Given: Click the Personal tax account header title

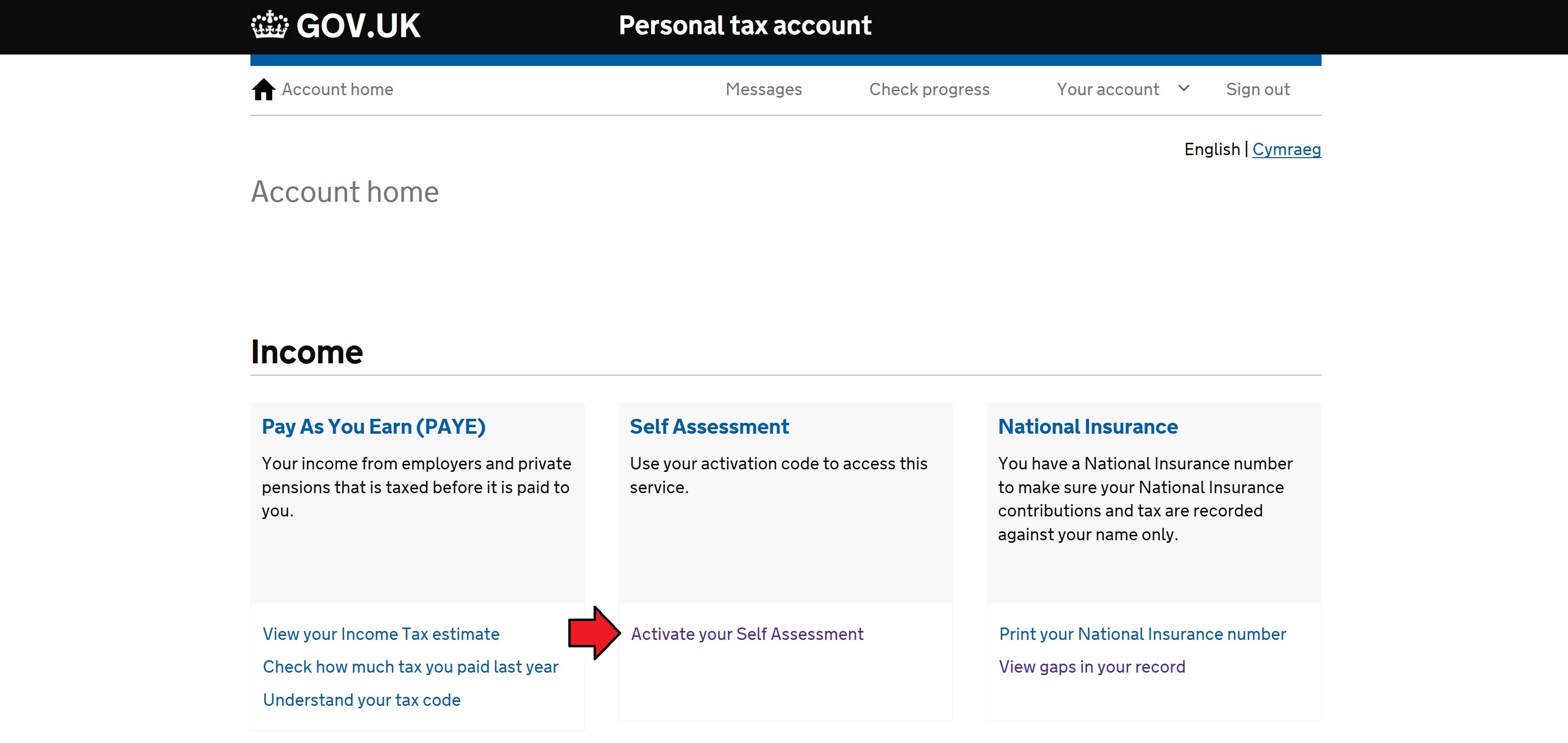Looking at the screenshot, I should (x=745, y=26).
